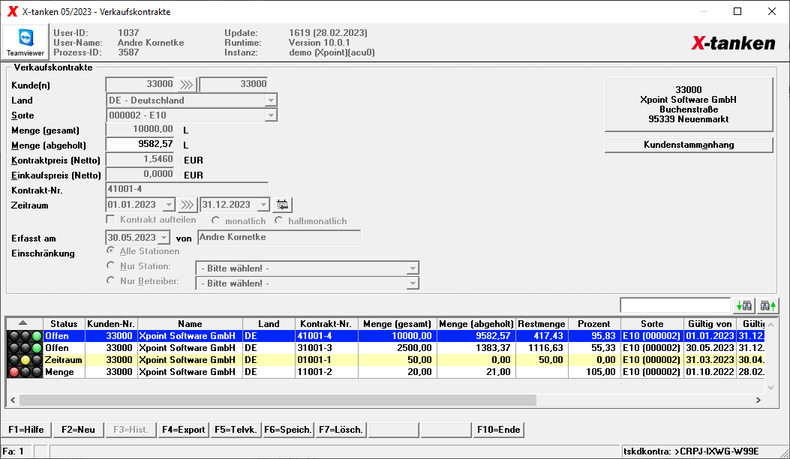This screenshot has height=459, width=790.
Task: Enable the Kontrakt aufteilen checkbox
Action: click(x=111, y=220)
